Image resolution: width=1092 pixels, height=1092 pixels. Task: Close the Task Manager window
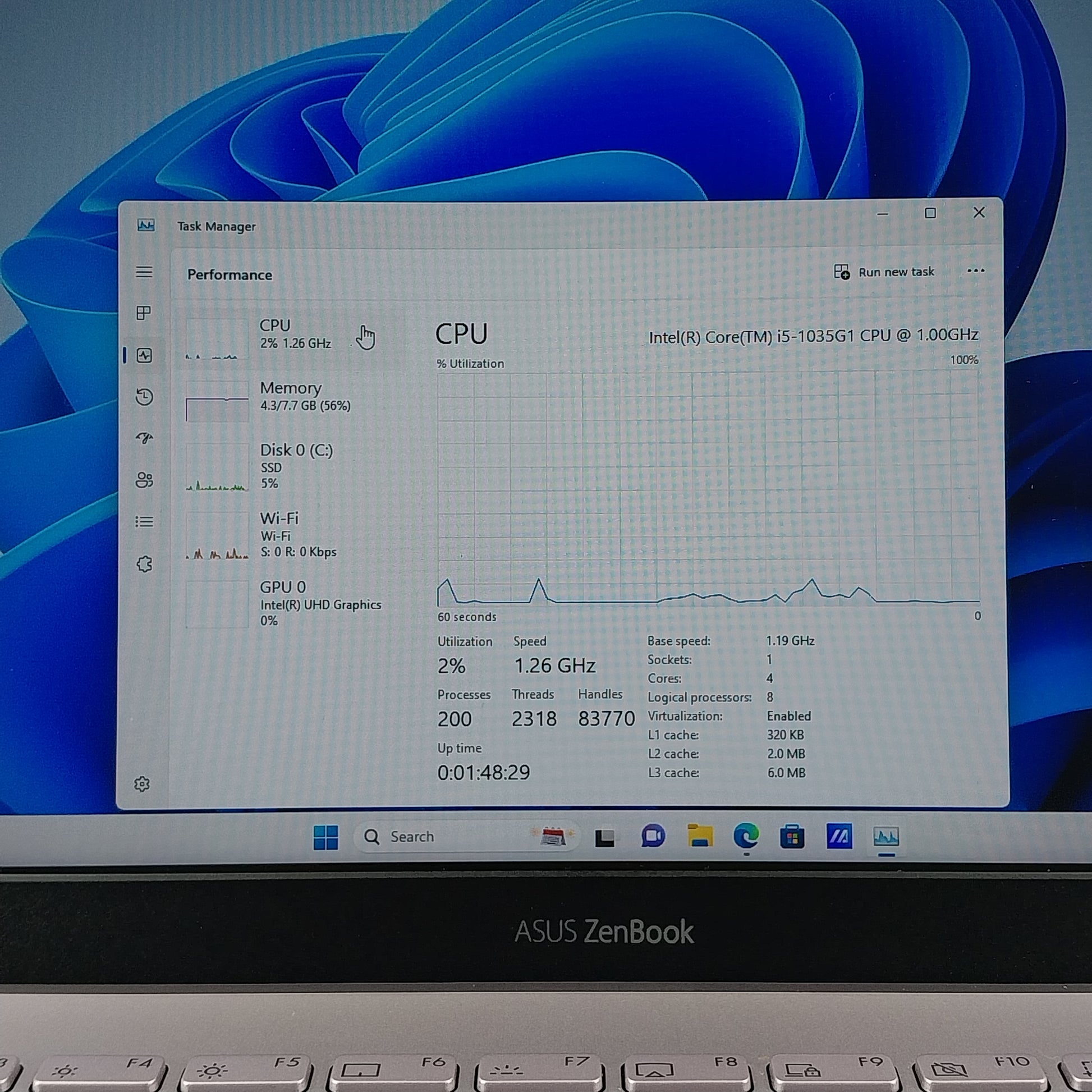pyautogui.click(x=979, y=213)
